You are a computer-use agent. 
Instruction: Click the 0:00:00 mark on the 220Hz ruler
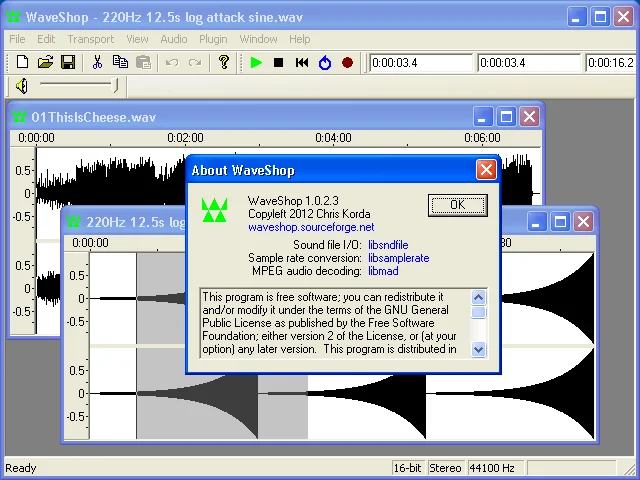[x=90, y=243]
